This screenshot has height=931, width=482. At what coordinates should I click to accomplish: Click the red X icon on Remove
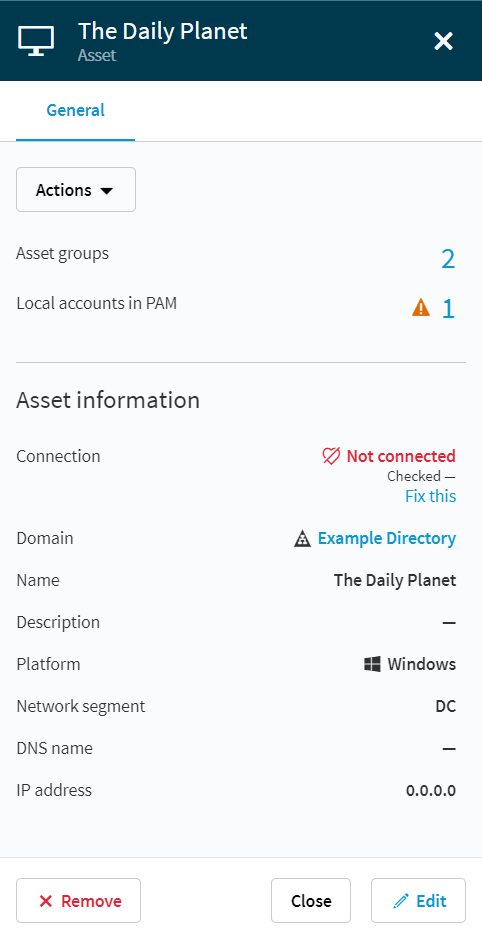point(46,901)
